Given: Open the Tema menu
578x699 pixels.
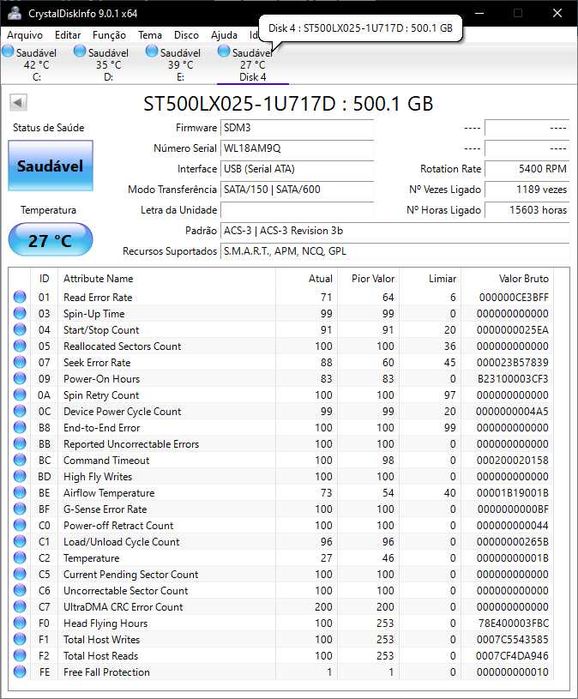Looking at the screenshot, I should pyautogui.click(x=150, y=35).
